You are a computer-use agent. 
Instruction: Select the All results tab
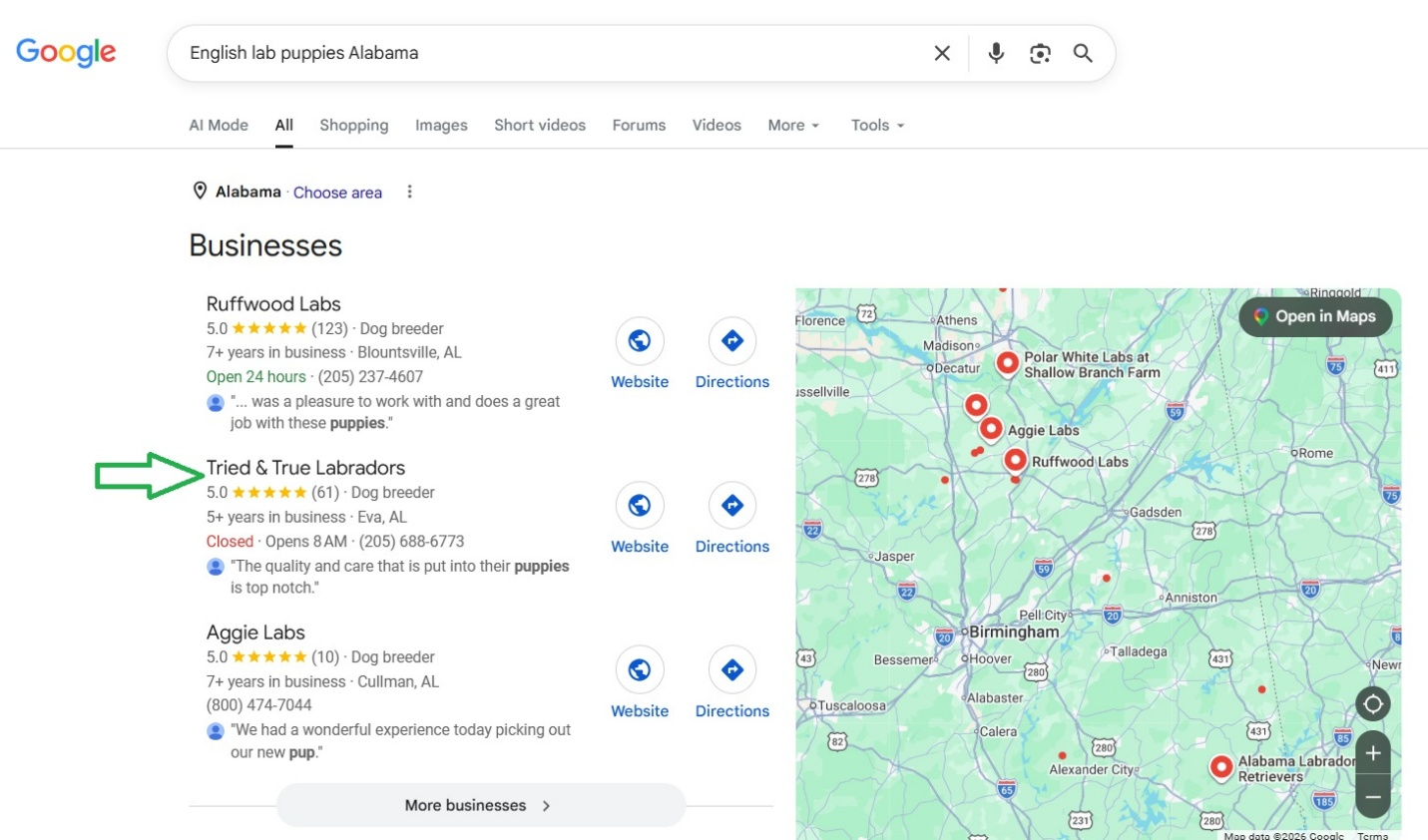click(x=284, y=125)
